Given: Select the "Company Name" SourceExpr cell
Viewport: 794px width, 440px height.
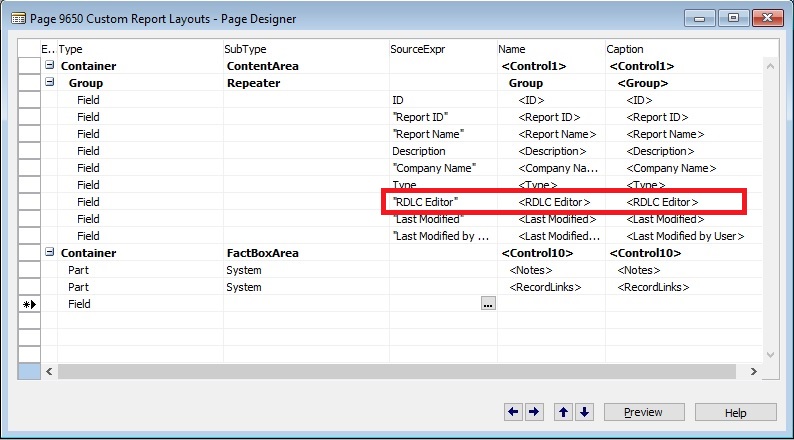Looking at the screenshot, I should [x=442, y=168].
